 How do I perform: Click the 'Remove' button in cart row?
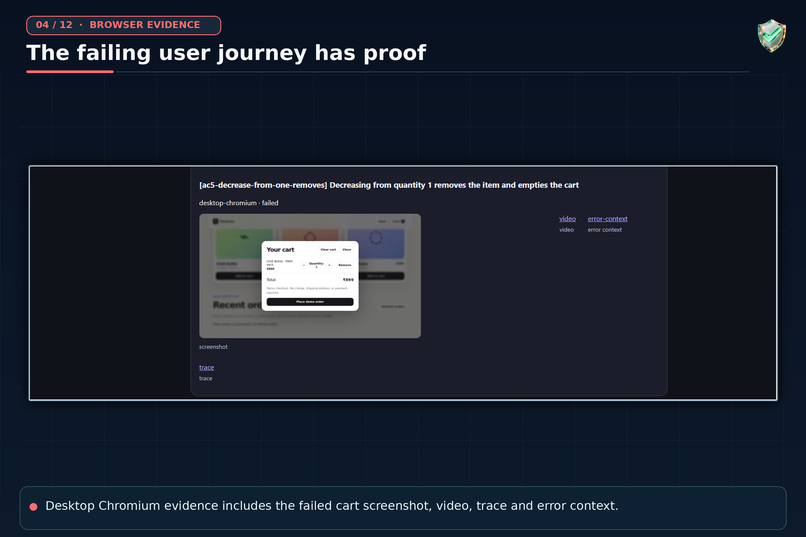tap(344, 265)
